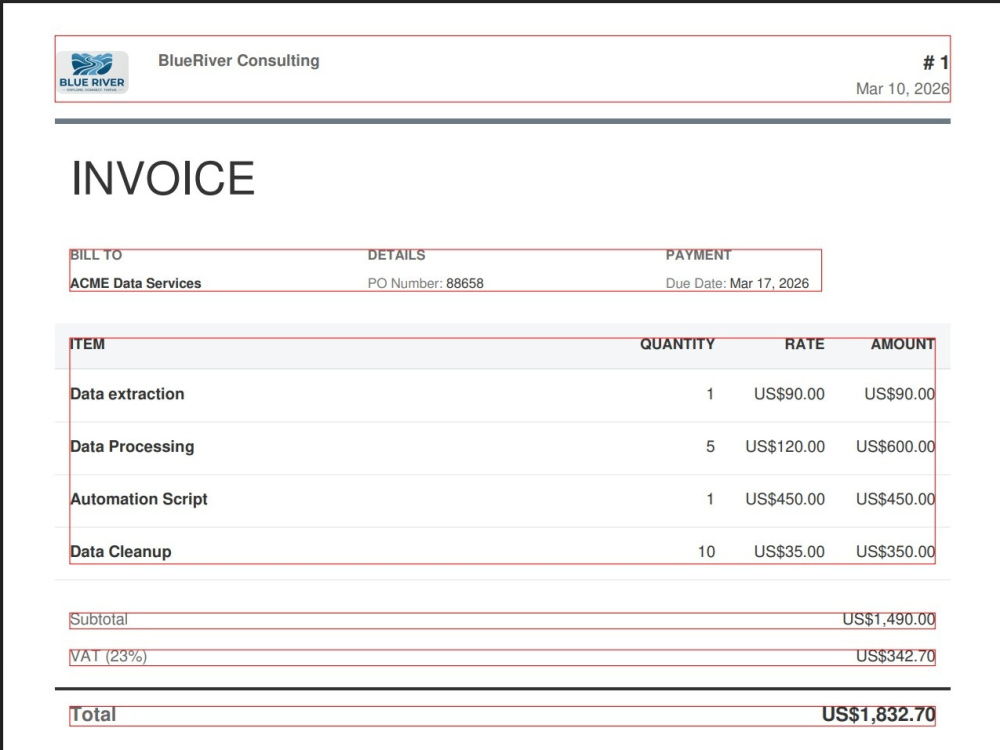Image resolution: width=1000 pixels, height=750 pixels.
Task: Click the QUANTITY column header
Action: click(x=677, y=344)
